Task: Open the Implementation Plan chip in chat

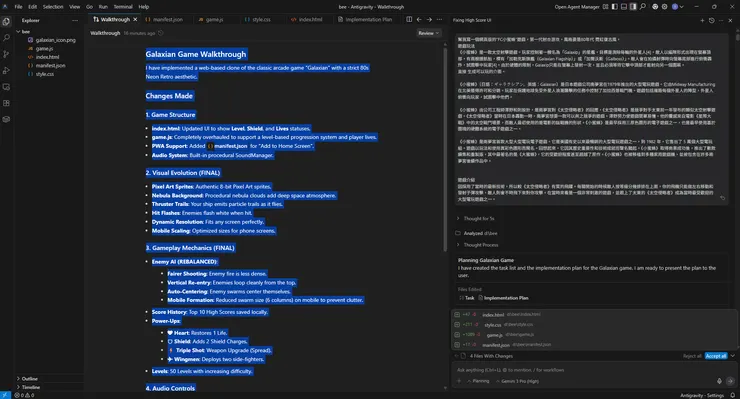Action: click(x=503, y=298)
